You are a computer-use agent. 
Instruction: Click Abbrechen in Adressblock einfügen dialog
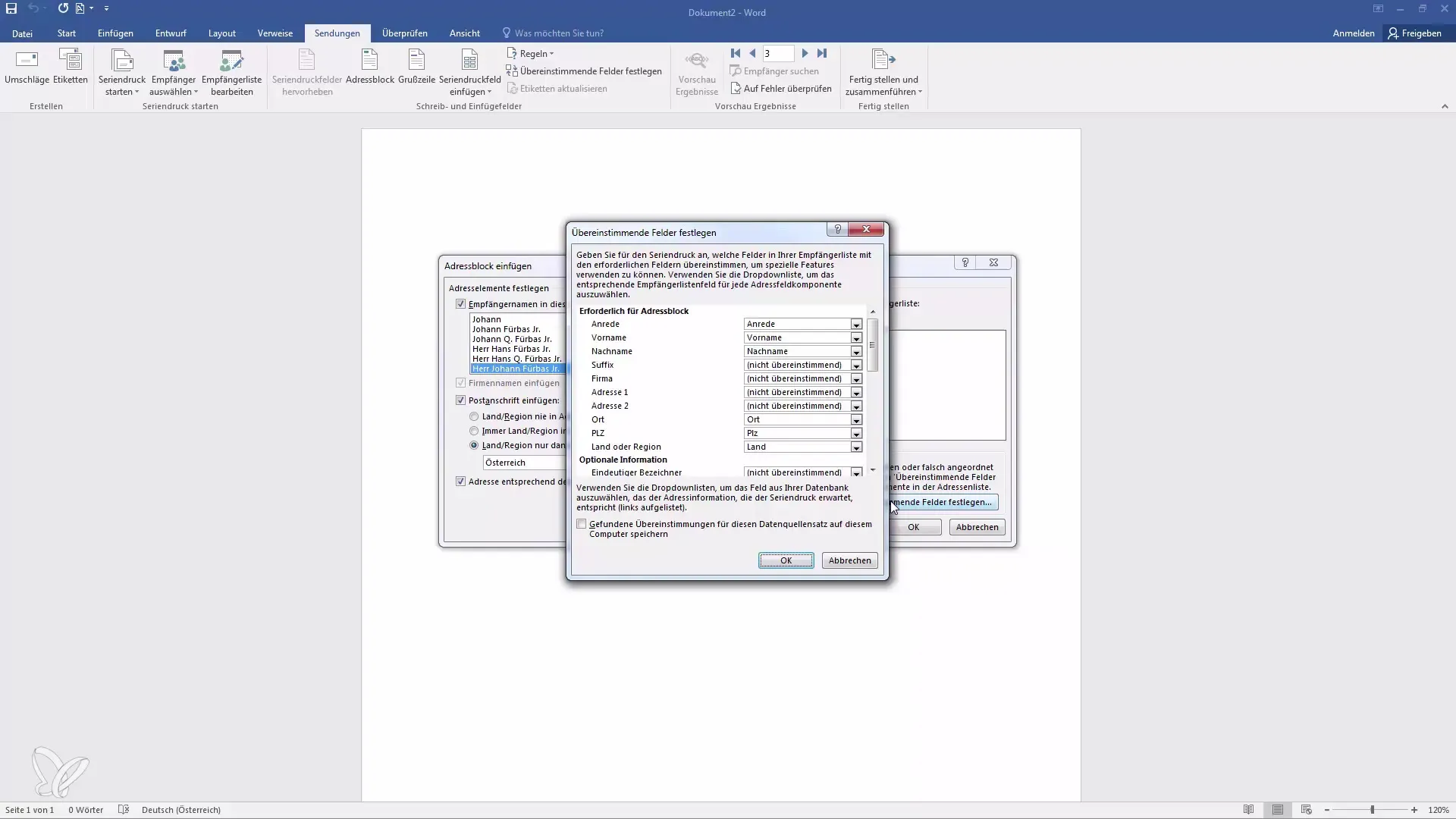coord(977,527)
